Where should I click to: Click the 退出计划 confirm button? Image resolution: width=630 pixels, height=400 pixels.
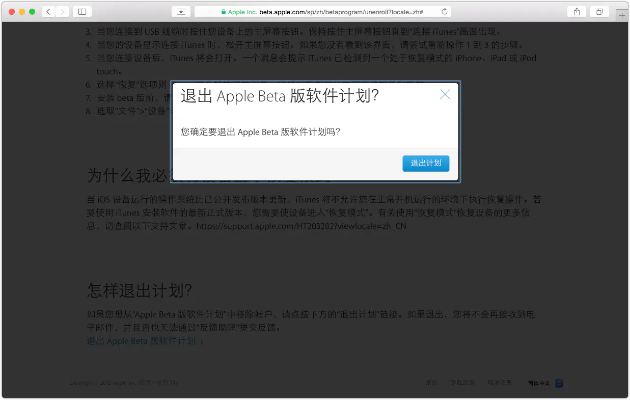coord(427,163)
